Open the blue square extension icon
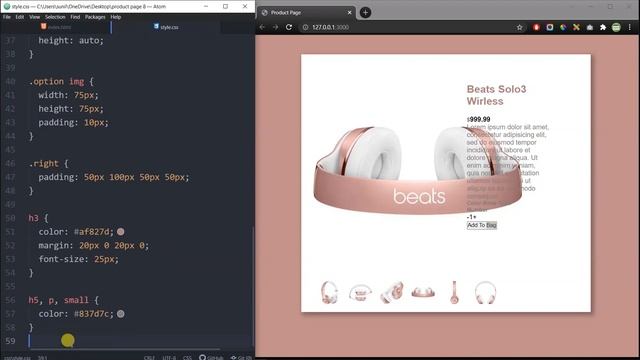 click(550, 27)
